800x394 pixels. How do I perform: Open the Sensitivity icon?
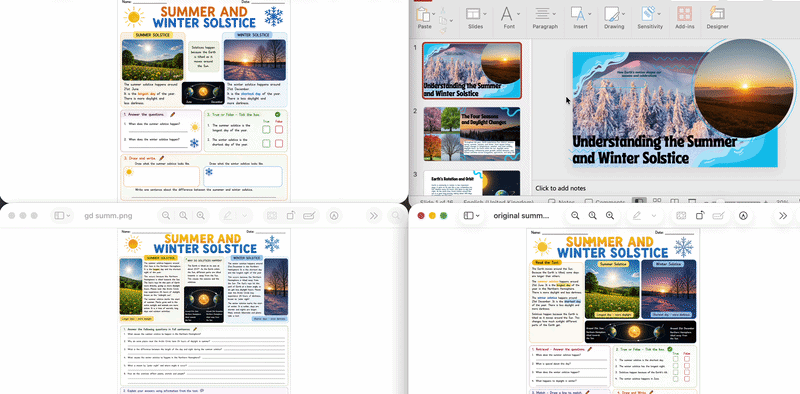(647, 13)
